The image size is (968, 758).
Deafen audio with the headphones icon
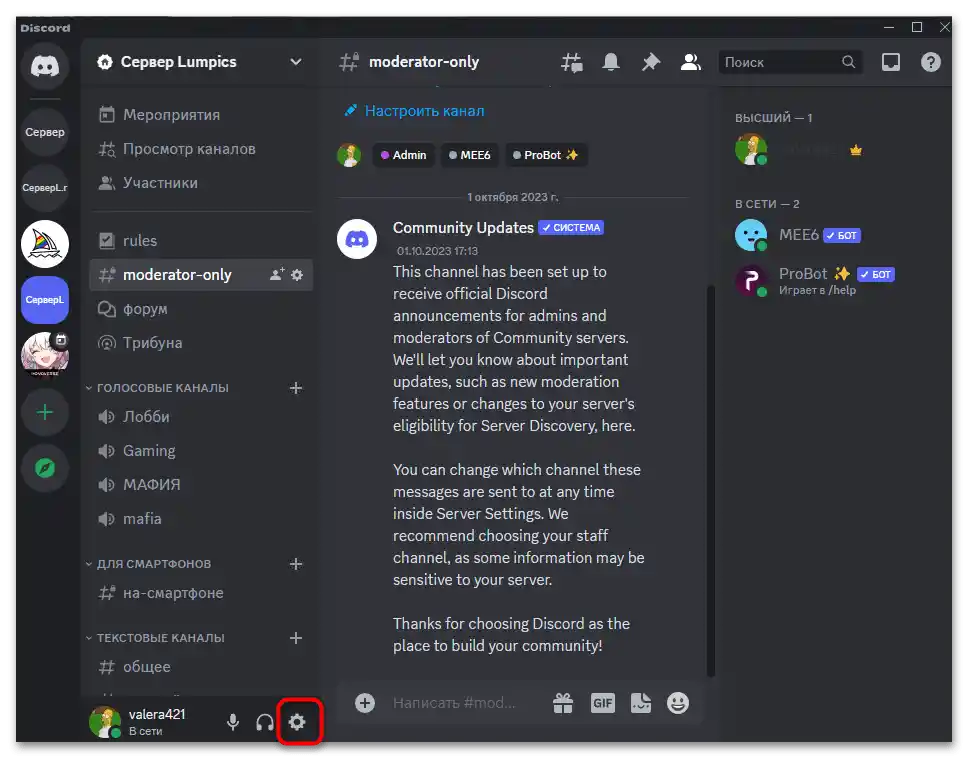click(x=265, y=722)
